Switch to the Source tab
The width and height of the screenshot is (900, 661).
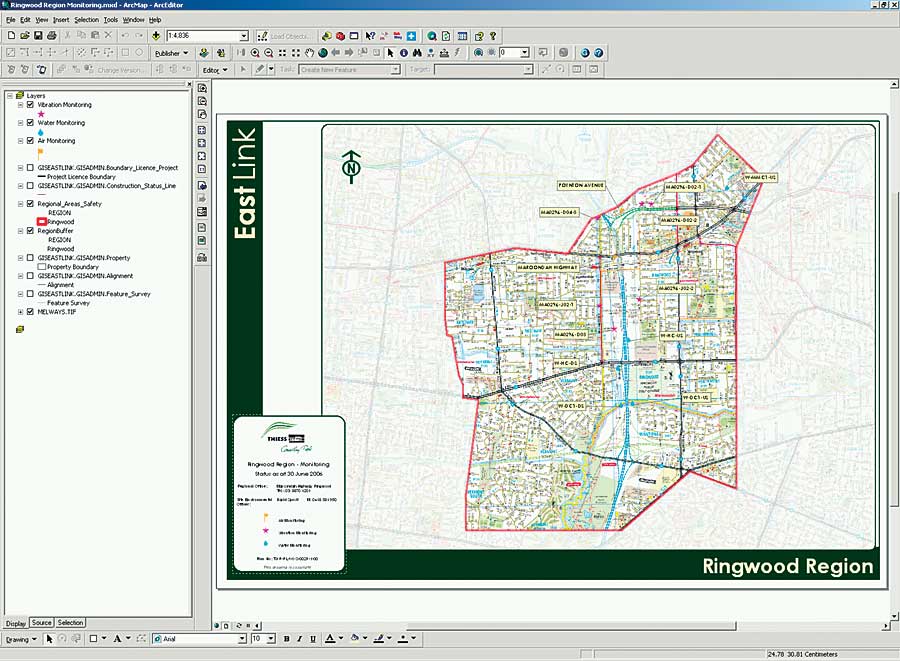click(41, 622)
